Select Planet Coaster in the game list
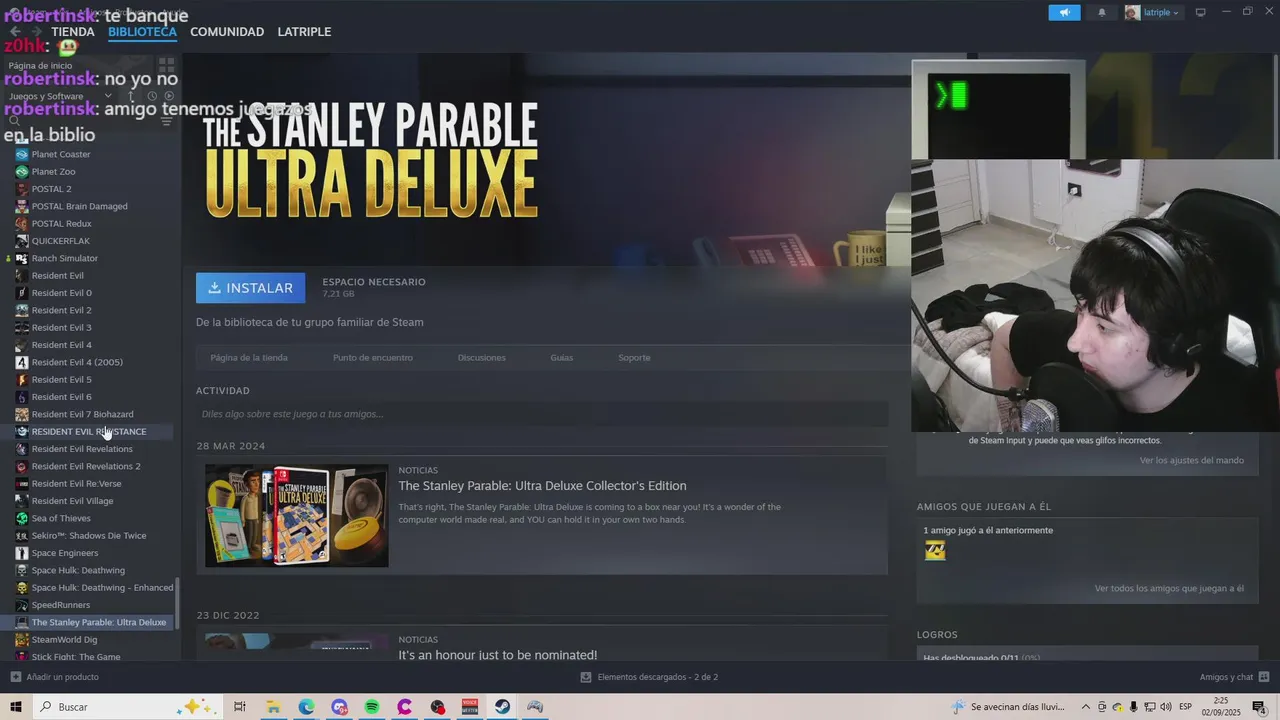 61,154
